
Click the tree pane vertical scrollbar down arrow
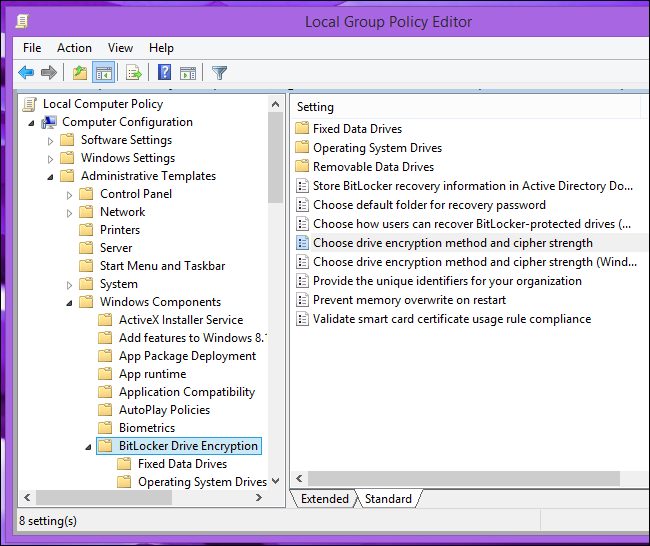tap(276, 482)
